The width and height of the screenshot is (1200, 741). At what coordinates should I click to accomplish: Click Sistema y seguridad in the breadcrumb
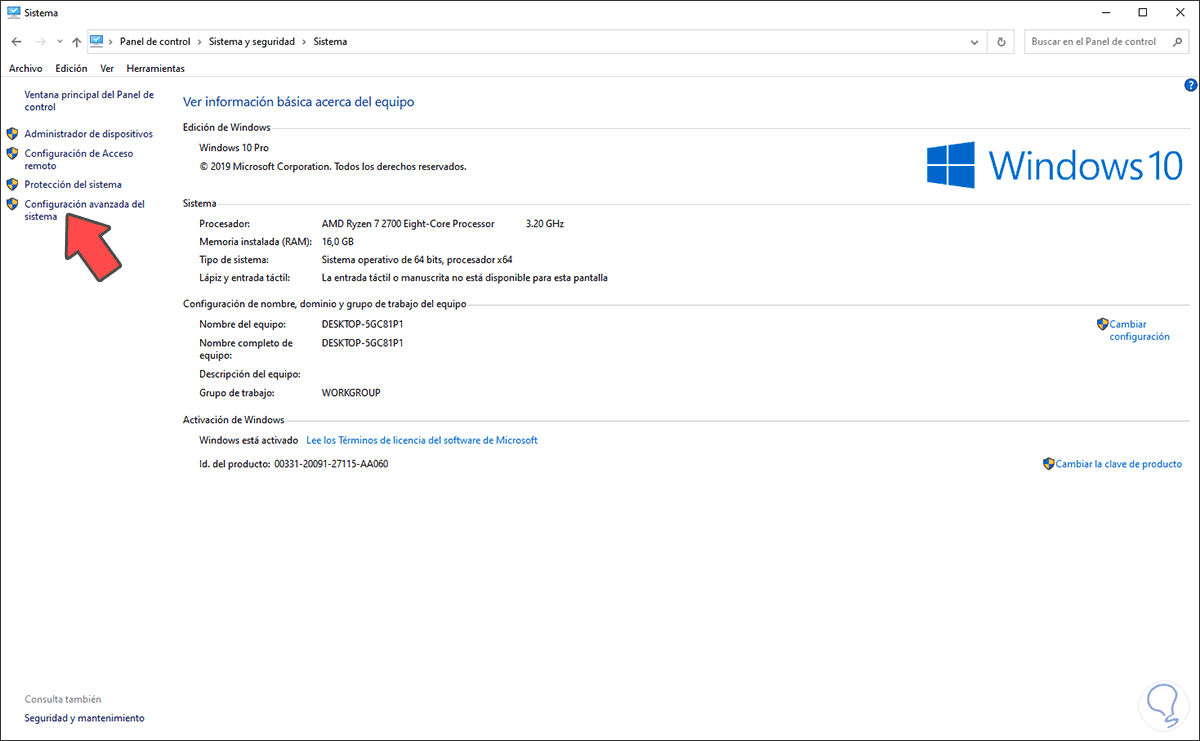click(x=252, y=42)
